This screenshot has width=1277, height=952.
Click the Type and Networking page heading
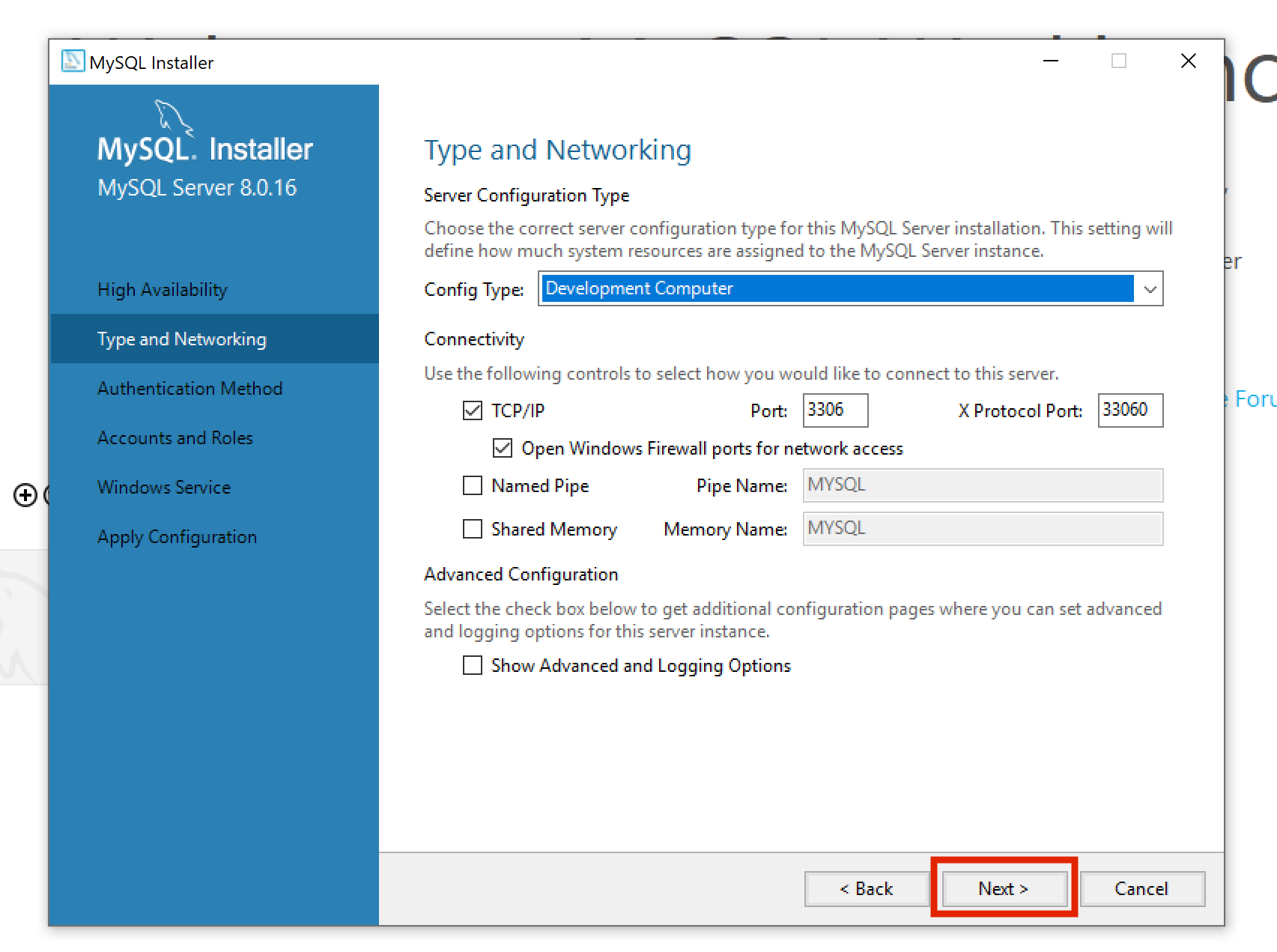(558, 150)
